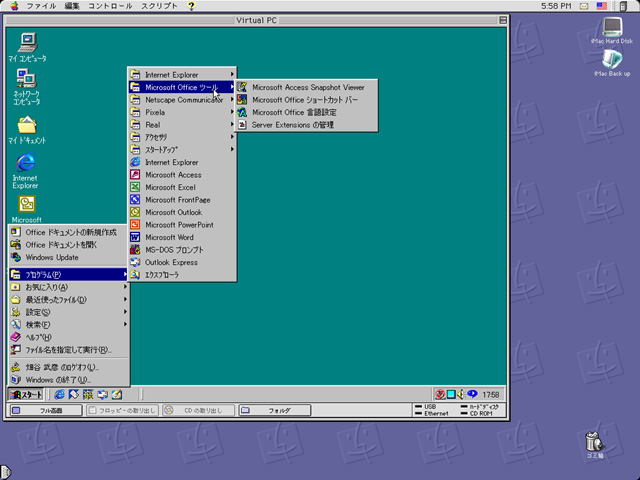Click the Internet Explorer quick launch icon
The width and height of the screenshot is (640, 480).
(x=60, y=394)
